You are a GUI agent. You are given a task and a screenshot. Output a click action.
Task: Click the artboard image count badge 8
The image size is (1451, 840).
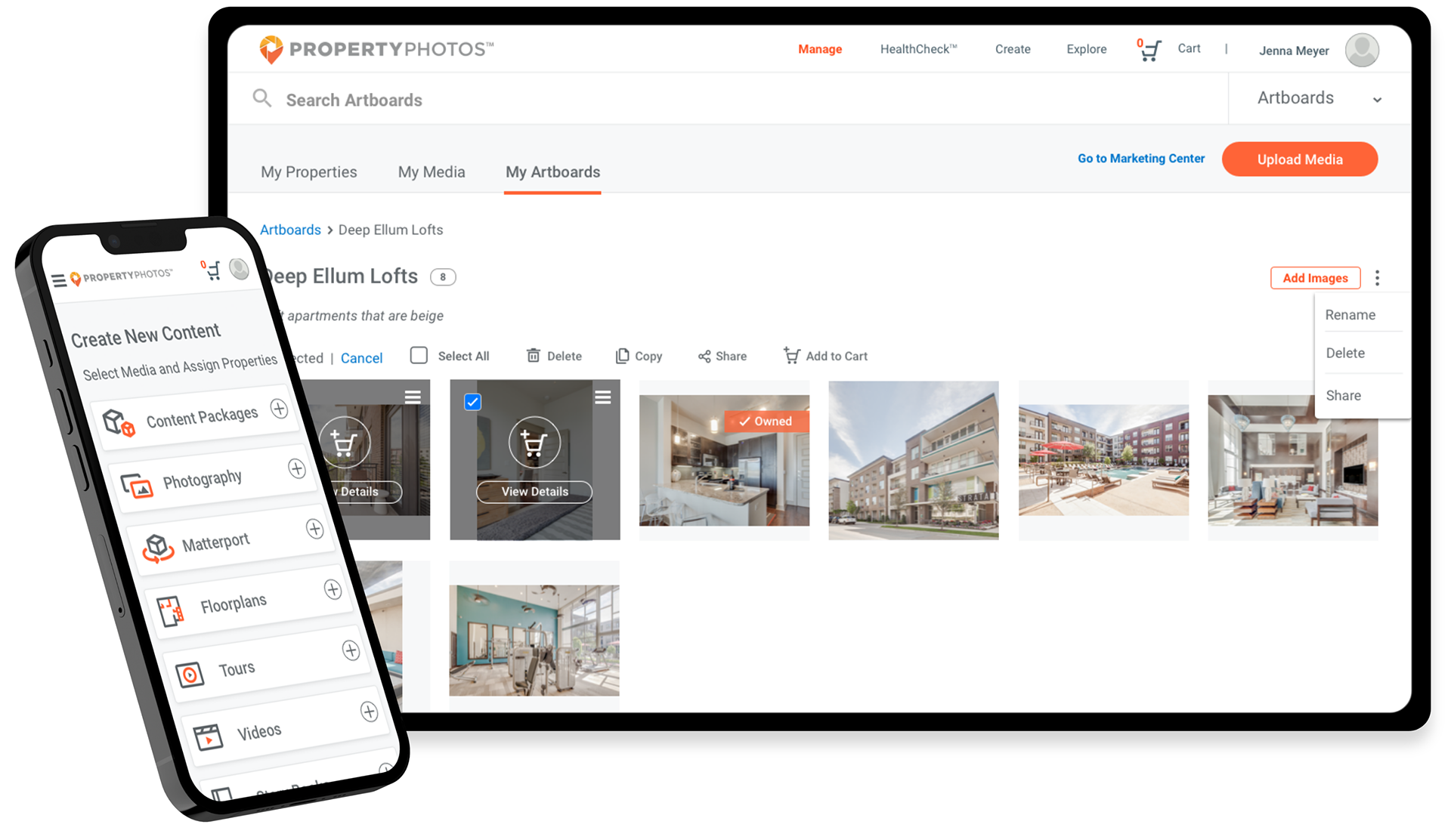pos(443,277)
